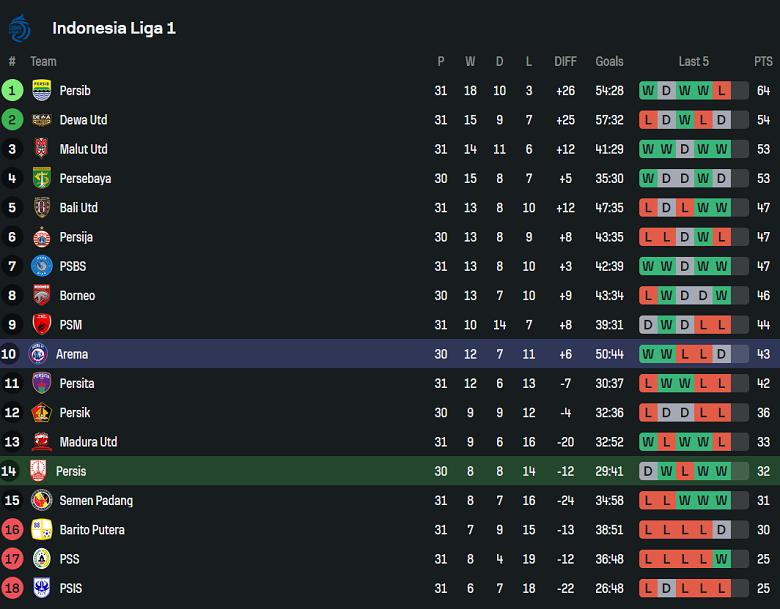Click the DIFF column header

pyautogui.click(x=565, y=62)
